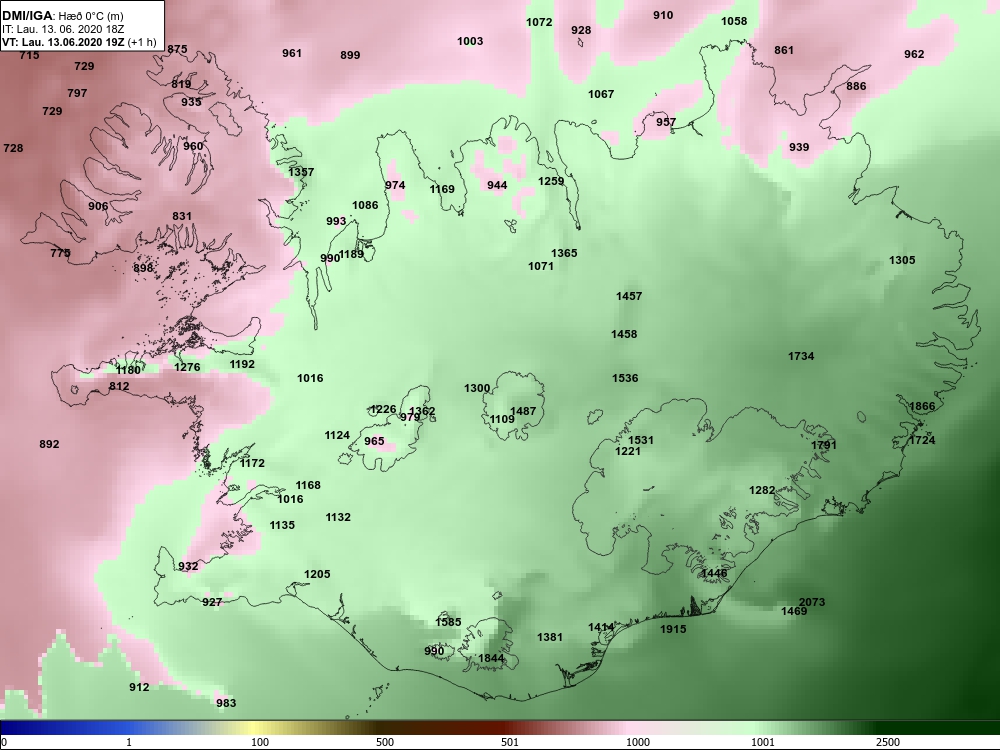The image size is (1000, 750).
Task: Click the 983 value near the bottom
Action: coord(226,703)
